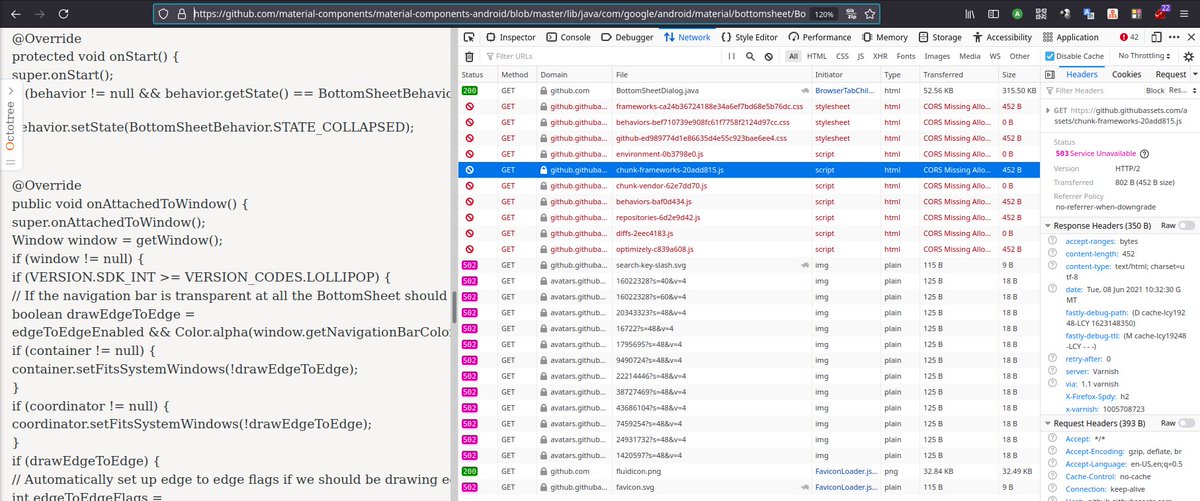Click the browser address bar URL
This screenshot has width=1200, height=501.
pos(500,15)
